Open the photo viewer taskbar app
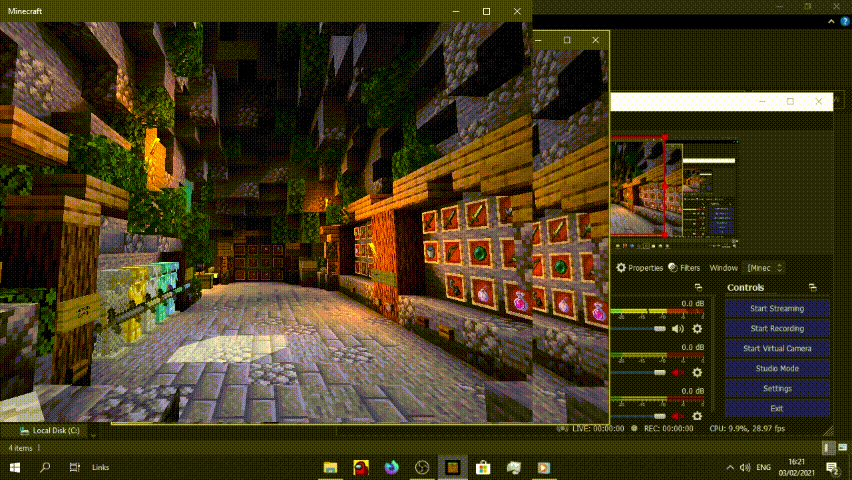852x480 pixels. tap(513, 467)
